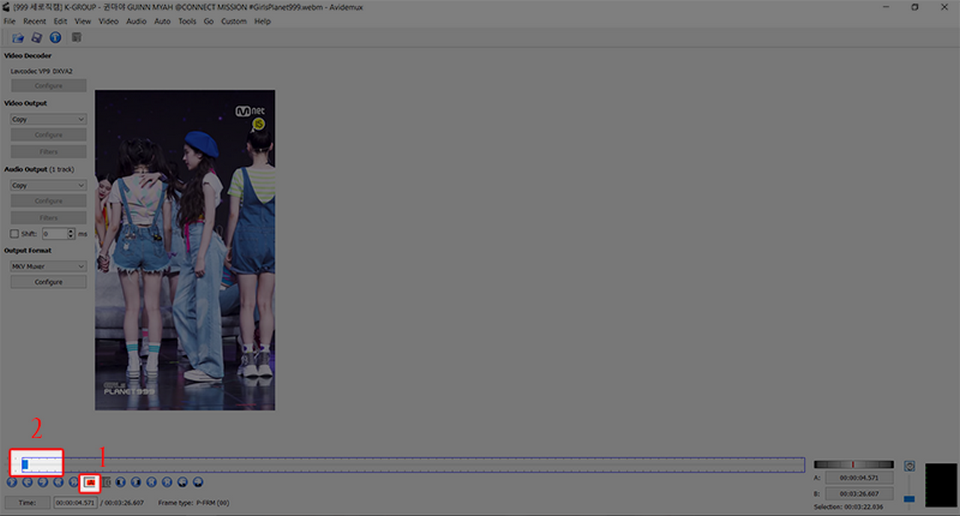The width and height of the screenshot is (960, 516).
Task: Search for the previous black frame
Action: 121,482
